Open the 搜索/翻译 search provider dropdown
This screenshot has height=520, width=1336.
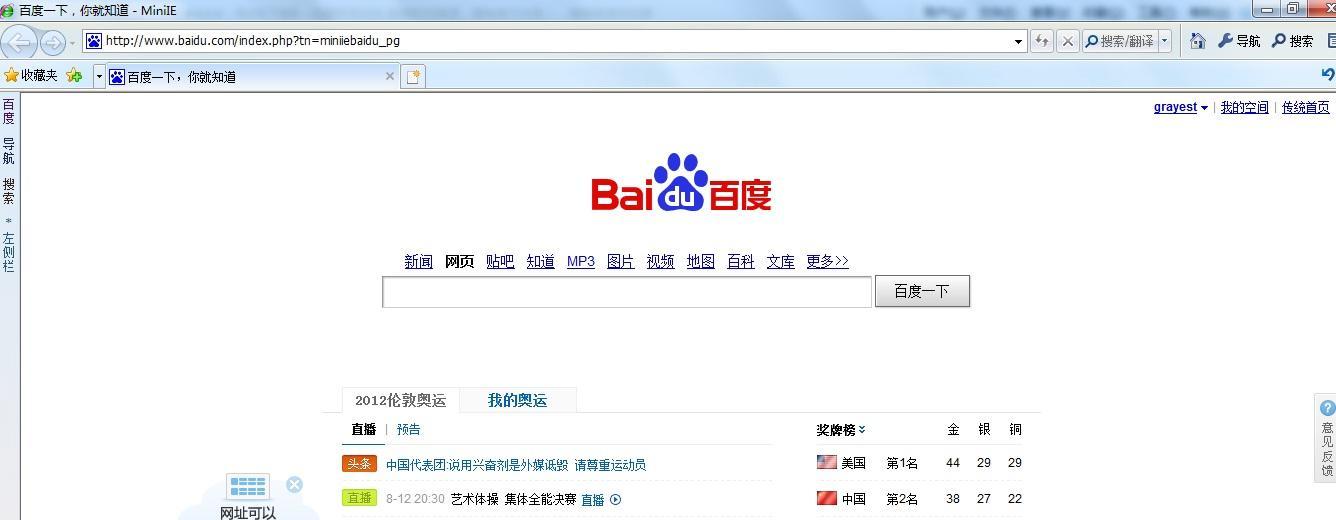(x=1165, y=41)
